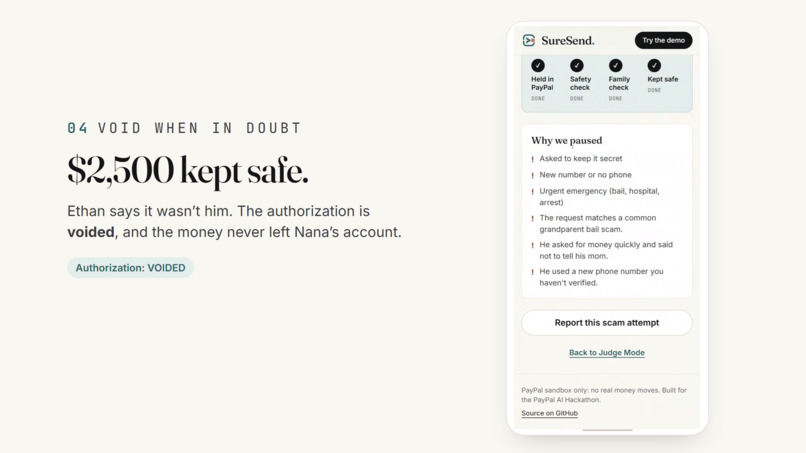Click the Family check step label
Screen dimensions: 806x453
[619, 83]
